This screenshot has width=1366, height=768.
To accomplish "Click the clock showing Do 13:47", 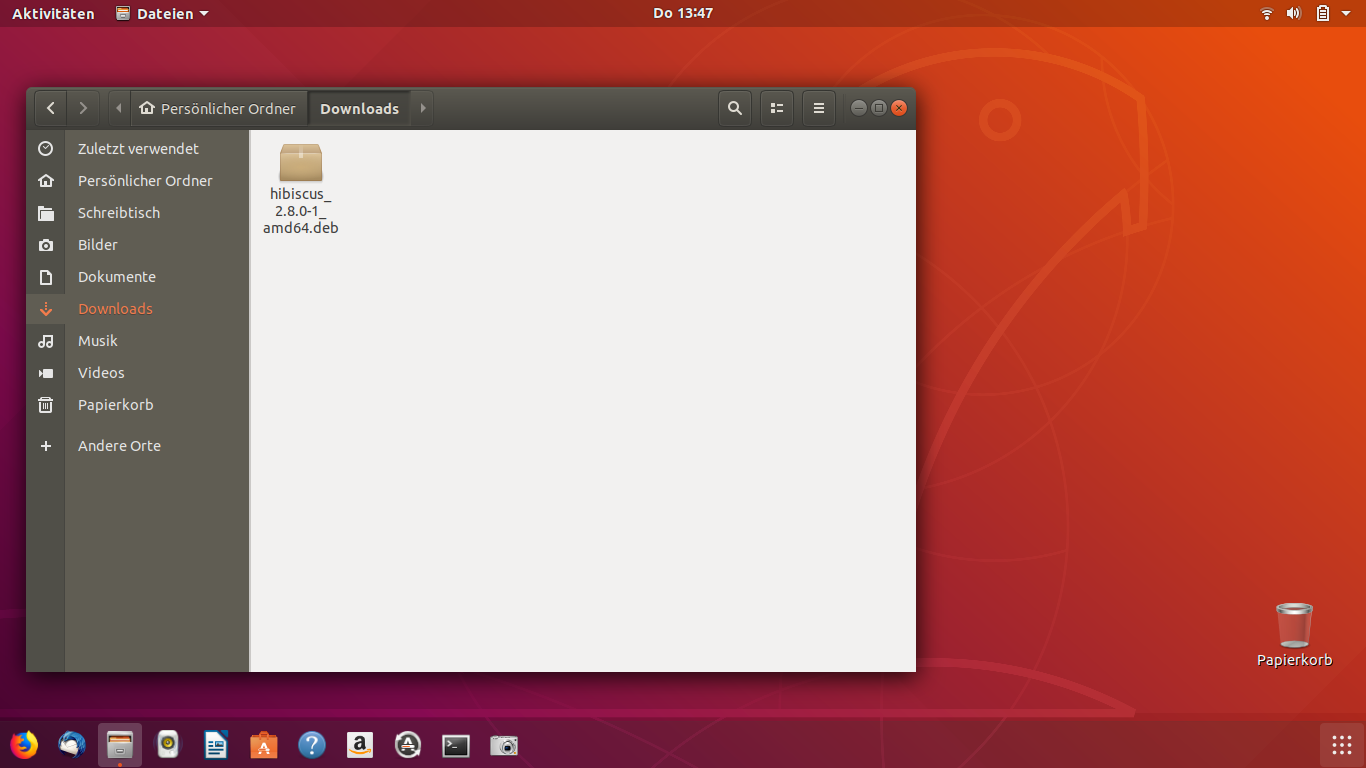I will point(683,13).
